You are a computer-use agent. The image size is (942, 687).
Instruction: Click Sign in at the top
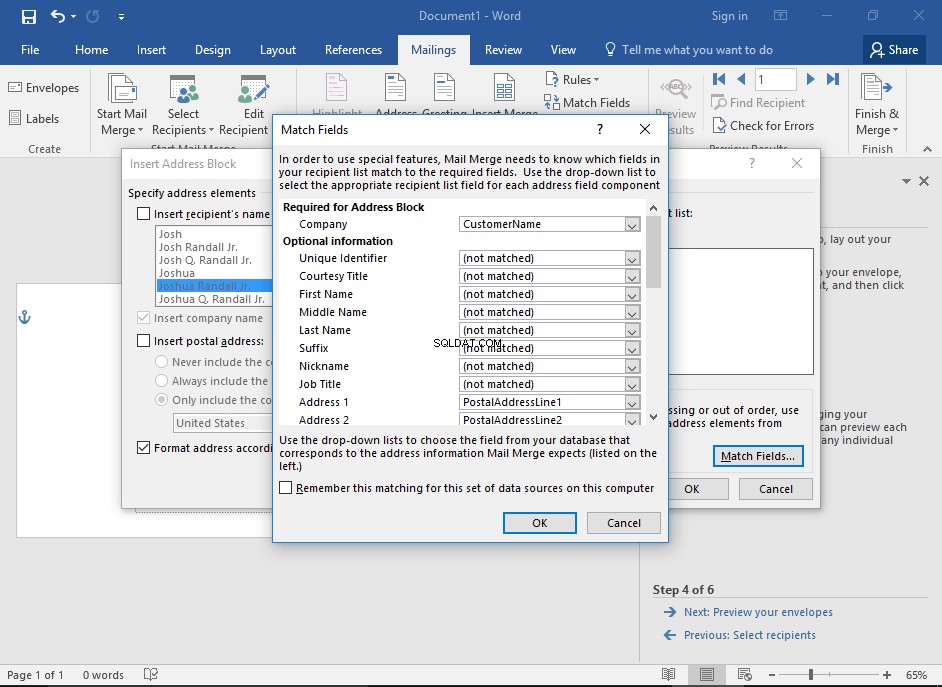coord(729,16)
